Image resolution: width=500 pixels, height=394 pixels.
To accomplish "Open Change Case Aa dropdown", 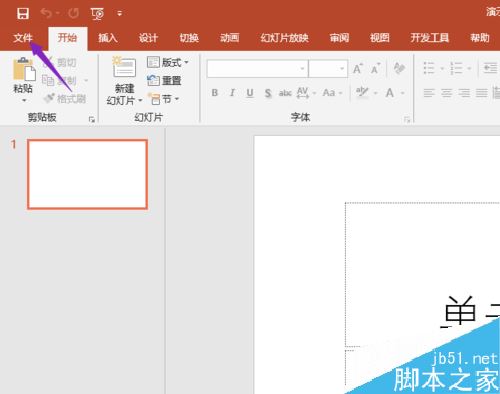I will click(332, 93).
